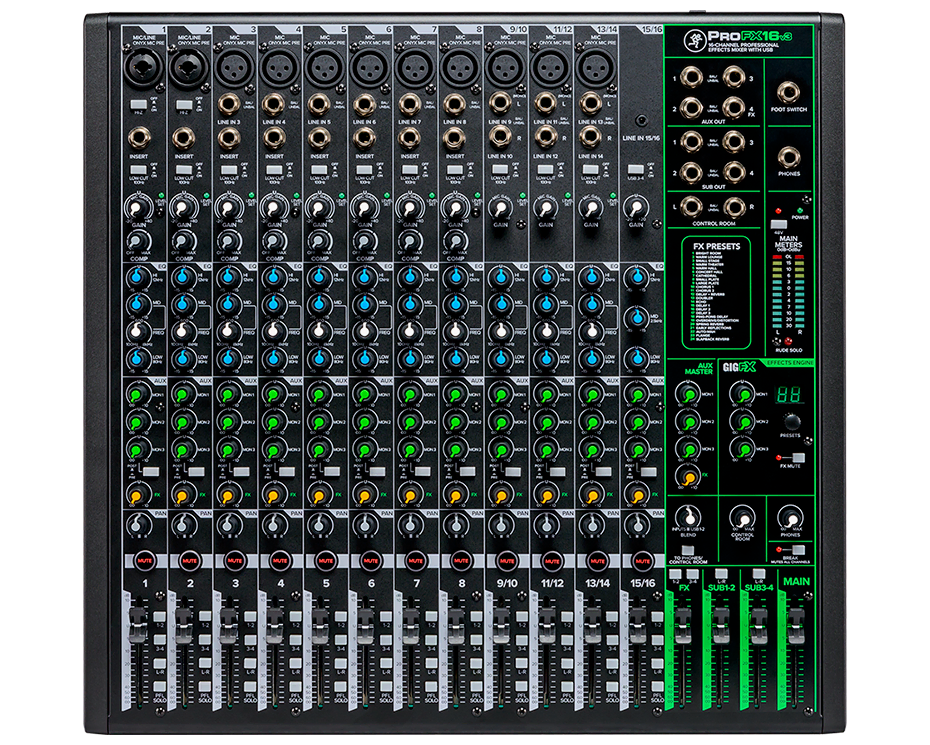Adjust channel 8 COMP knob
The image size is (930, 745).
456,241
